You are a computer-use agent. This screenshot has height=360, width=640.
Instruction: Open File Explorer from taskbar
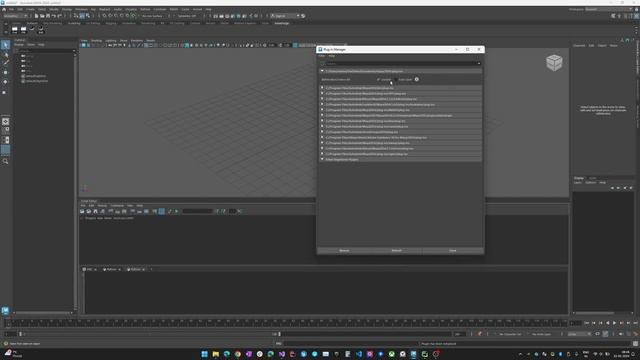tap(216, 354)
